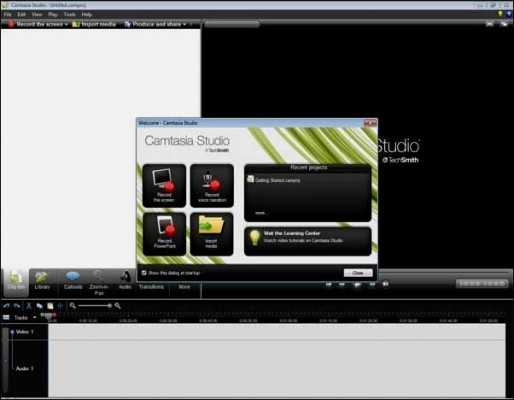Click the Copy timeline icon
The image size is (514, 400).
39,306
